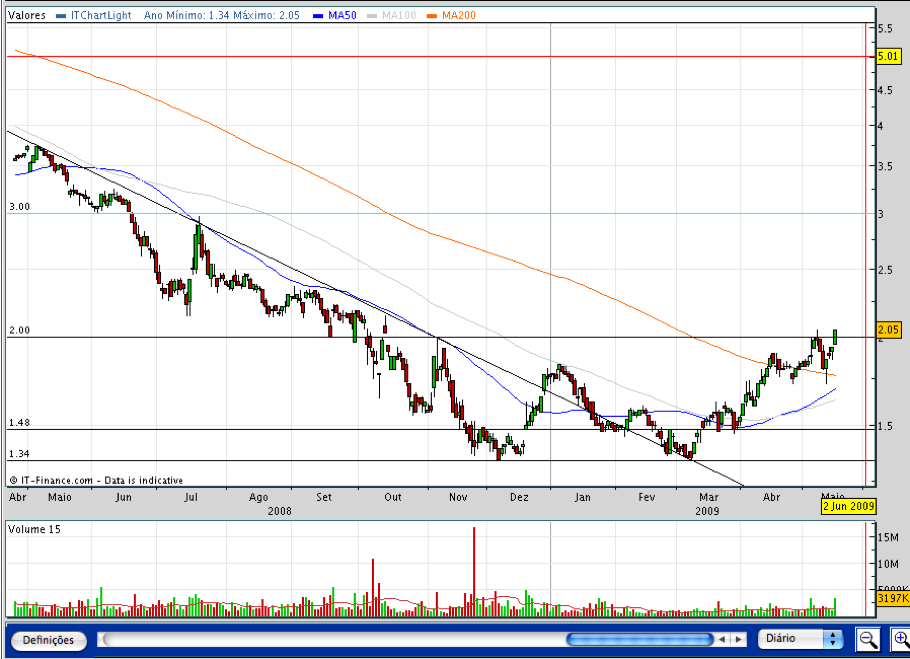Screen dimensions: 910x659
Task: Click the Out month axis label
Action: (393, 497)
